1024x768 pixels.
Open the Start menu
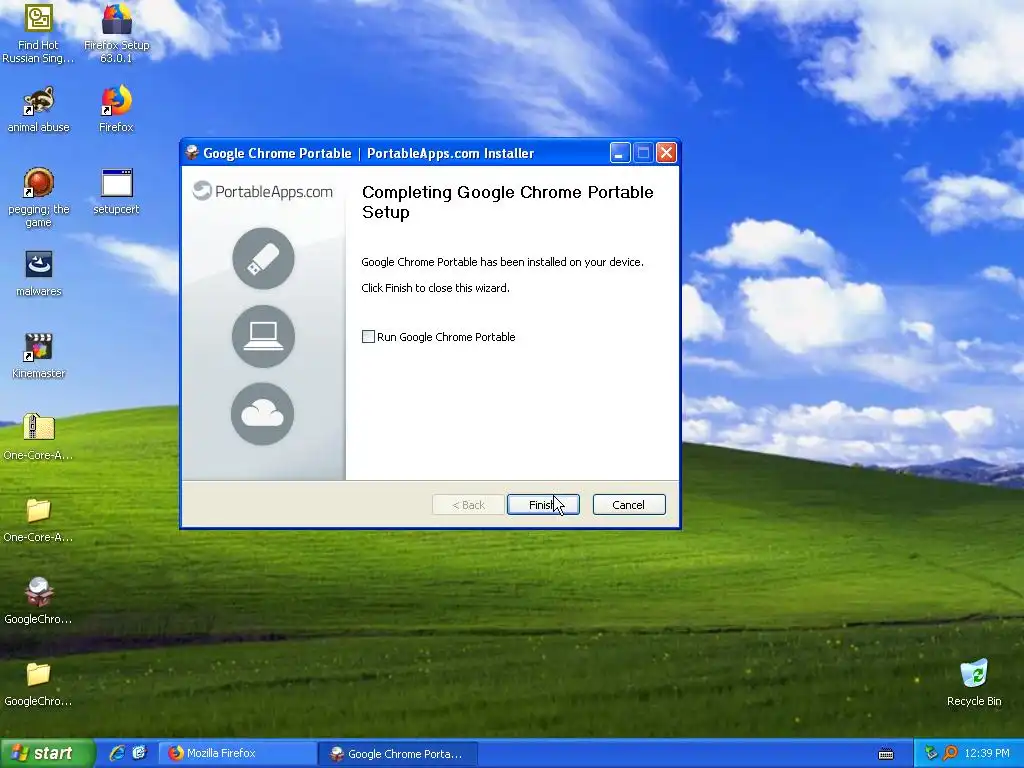click(46, 754)
